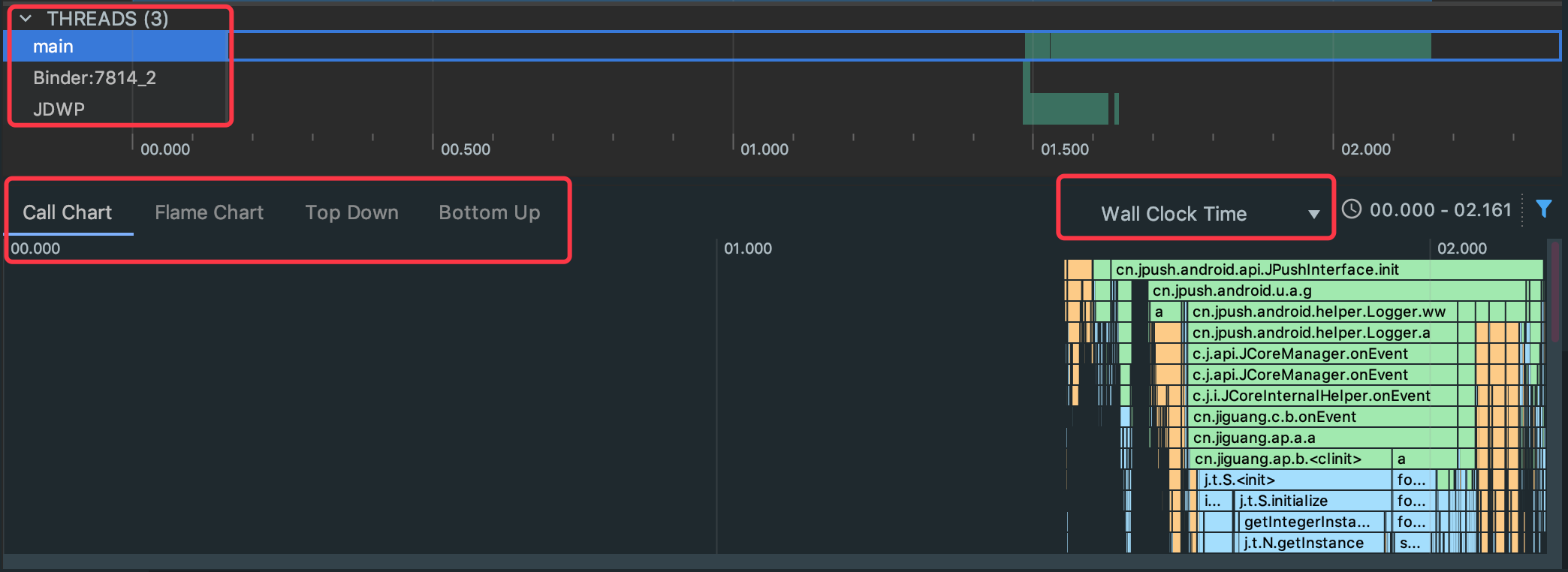Click the 01.500 mark on thread timeline

click(1064, 149)
